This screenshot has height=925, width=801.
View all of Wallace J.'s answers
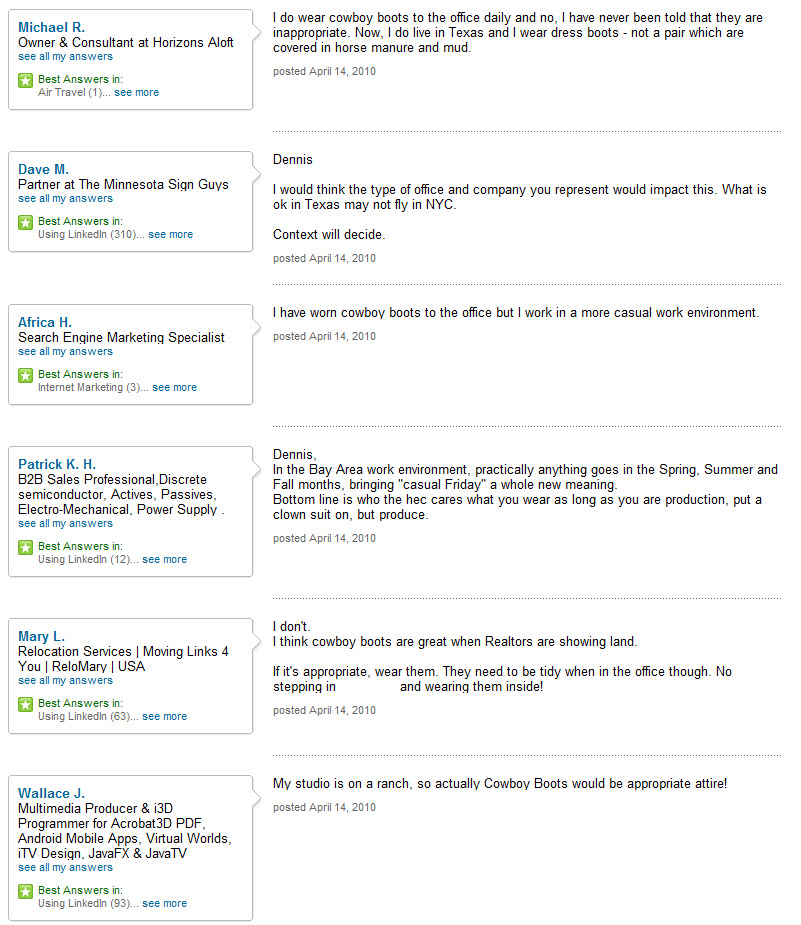coord(65,868)
